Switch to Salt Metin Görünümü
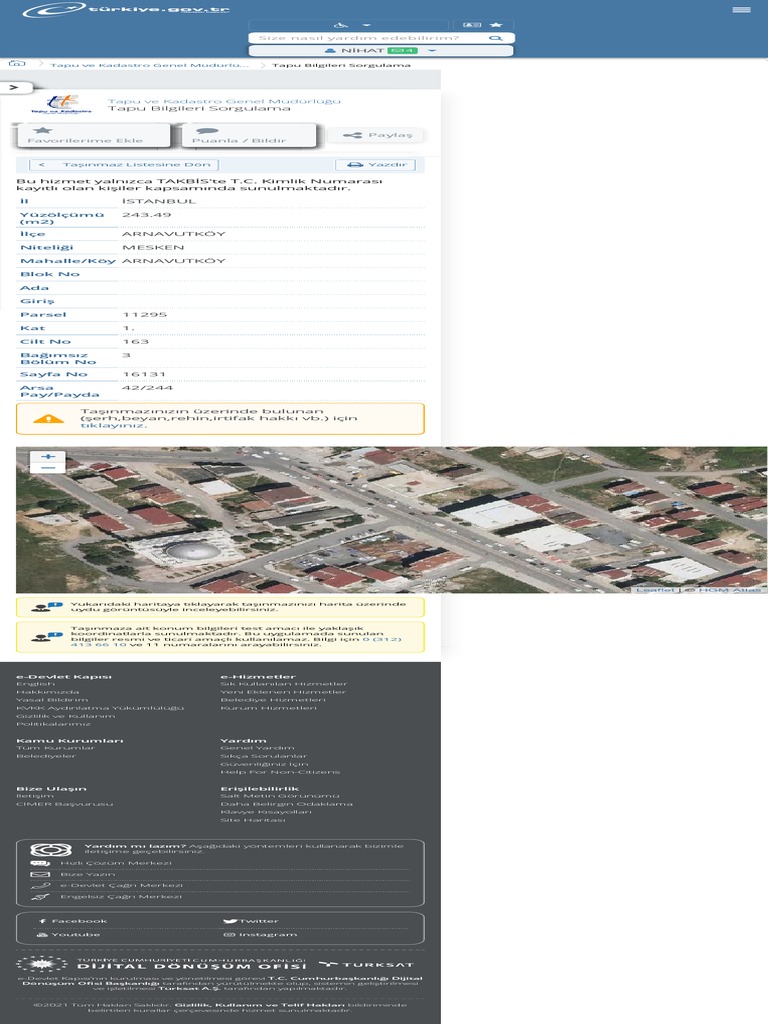The height and width of the screenshot is (1024, 768). pos(280,796)
